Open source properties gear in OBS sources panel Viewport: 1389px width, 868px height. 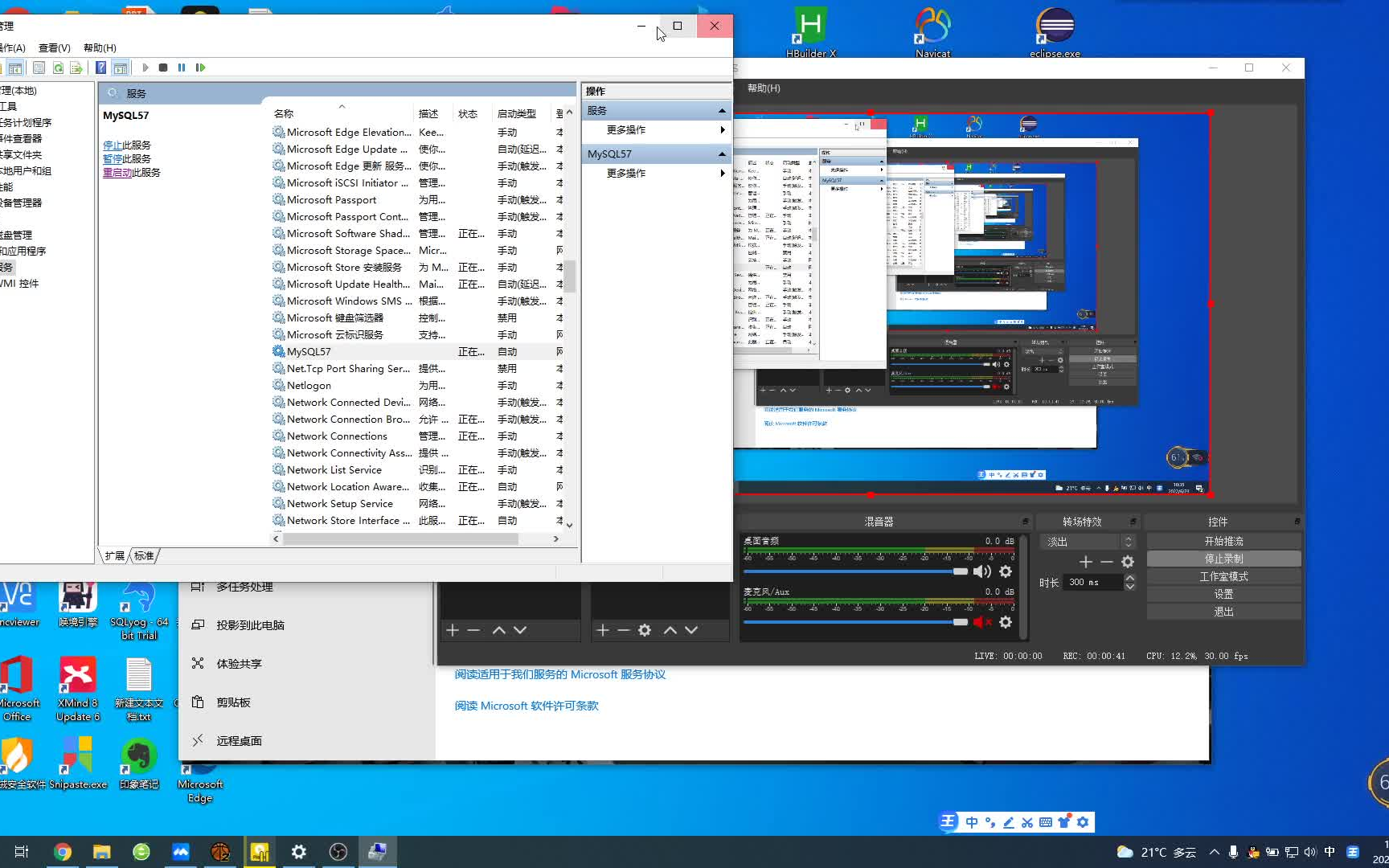click(x=645, y=630)
